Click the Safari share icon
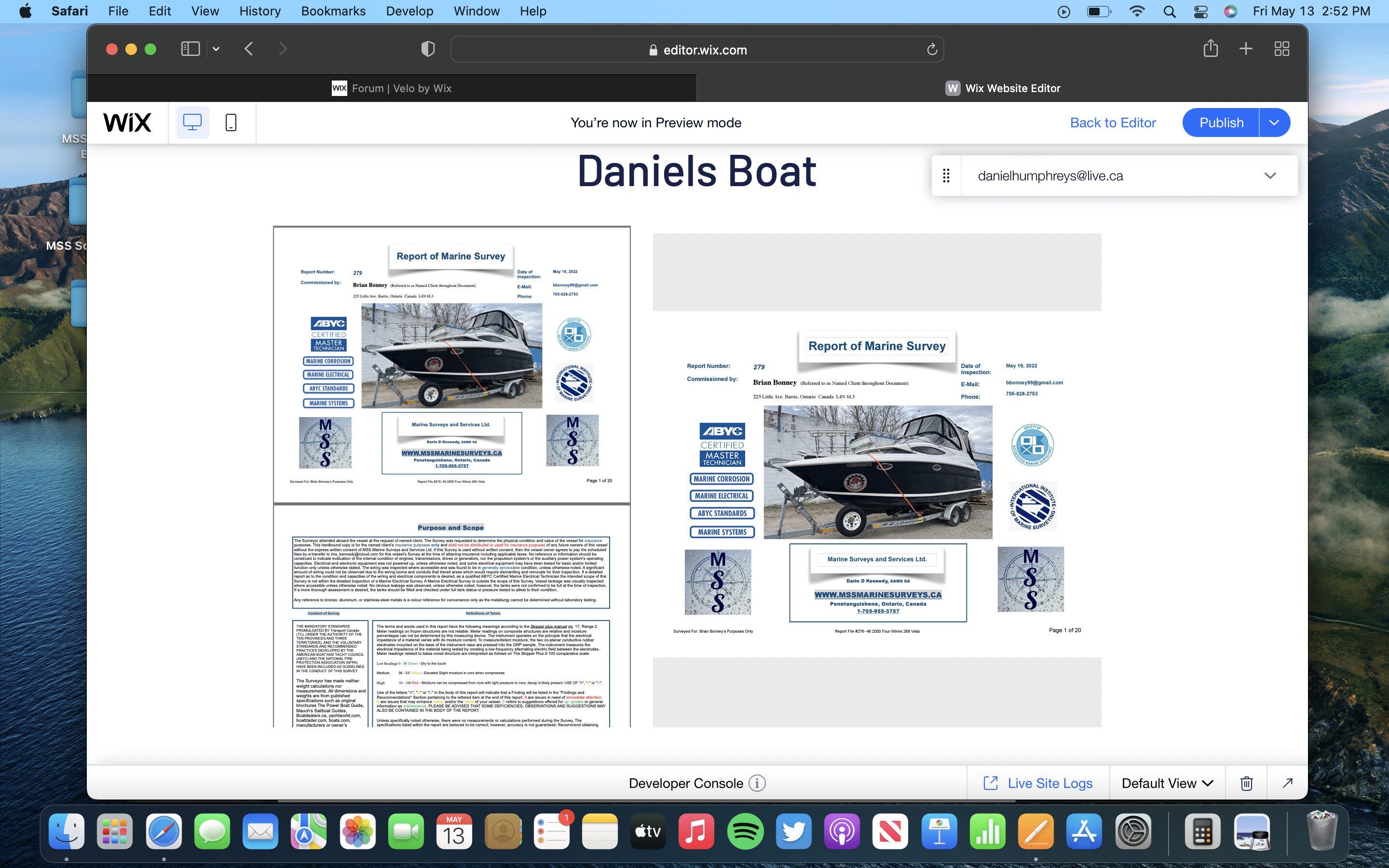Screen dimensions: 1389x868 click(x=1210, y=49)
